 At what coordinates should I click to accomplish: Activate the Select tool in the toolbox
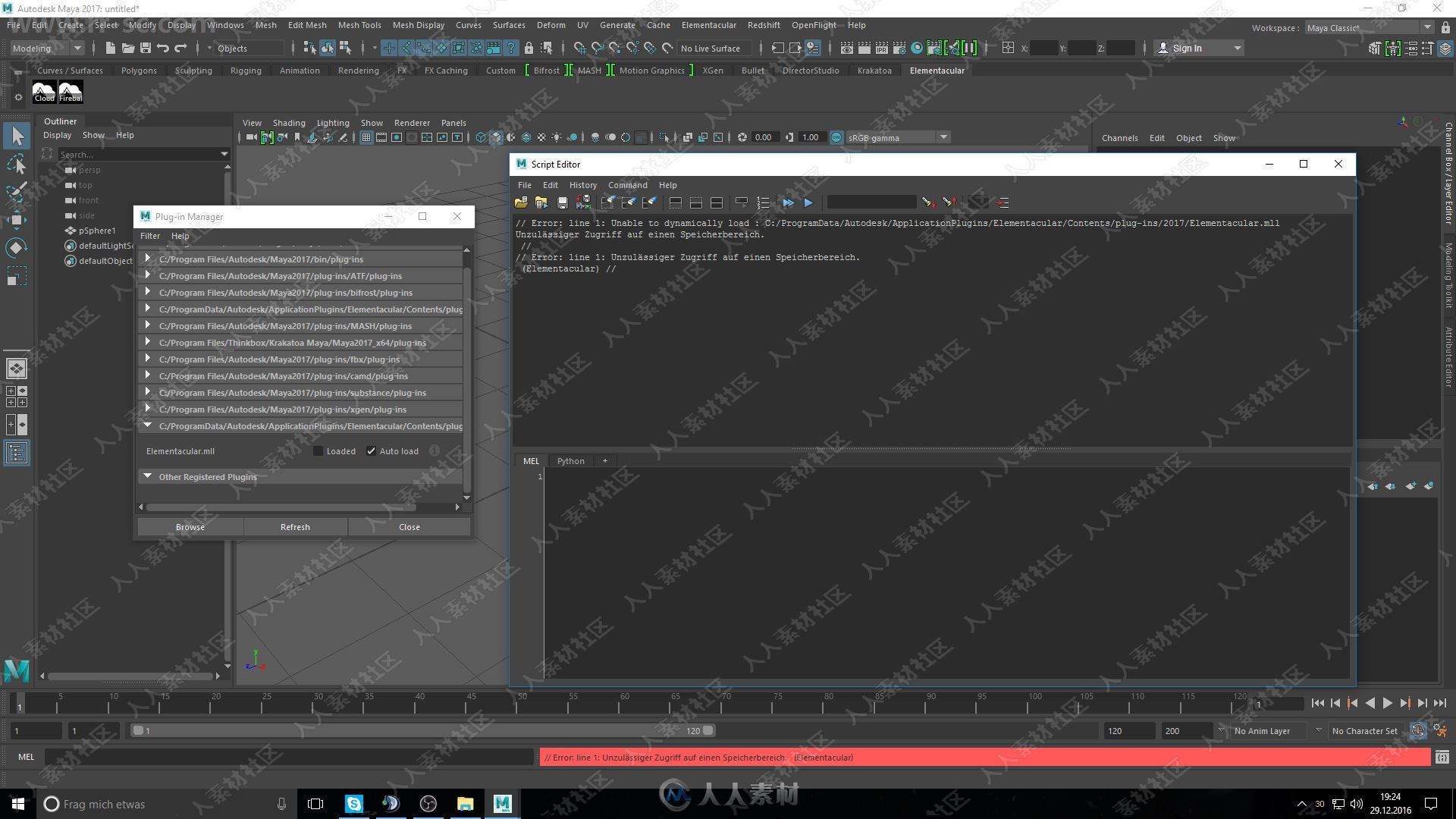point(17,136)
